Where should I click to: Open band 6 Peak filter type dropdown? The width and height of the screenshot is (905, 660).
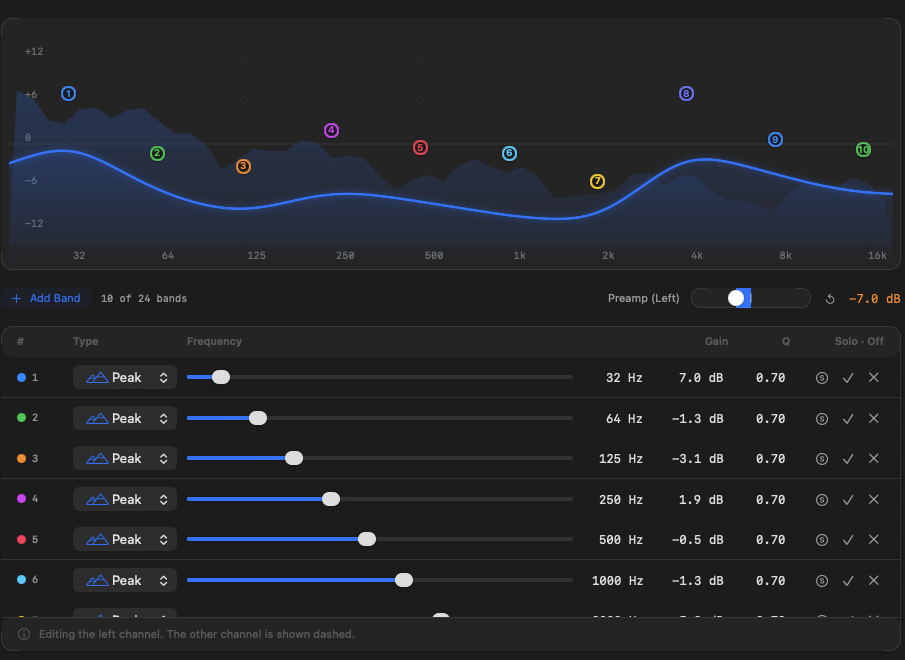125,580
